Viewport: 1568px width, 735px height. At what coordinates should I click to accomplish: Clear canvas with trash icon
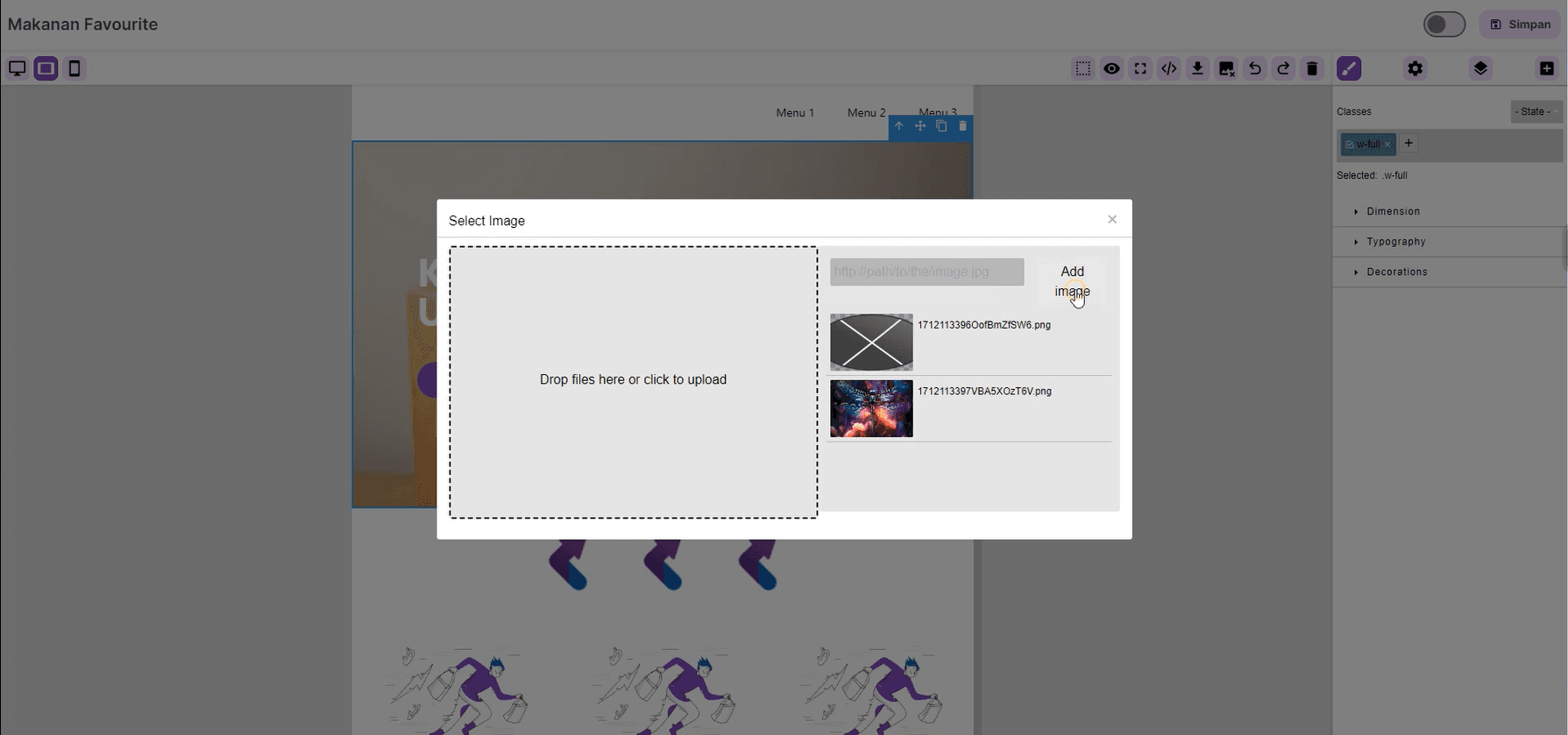pyautogui.click(x=1312, y=68)
